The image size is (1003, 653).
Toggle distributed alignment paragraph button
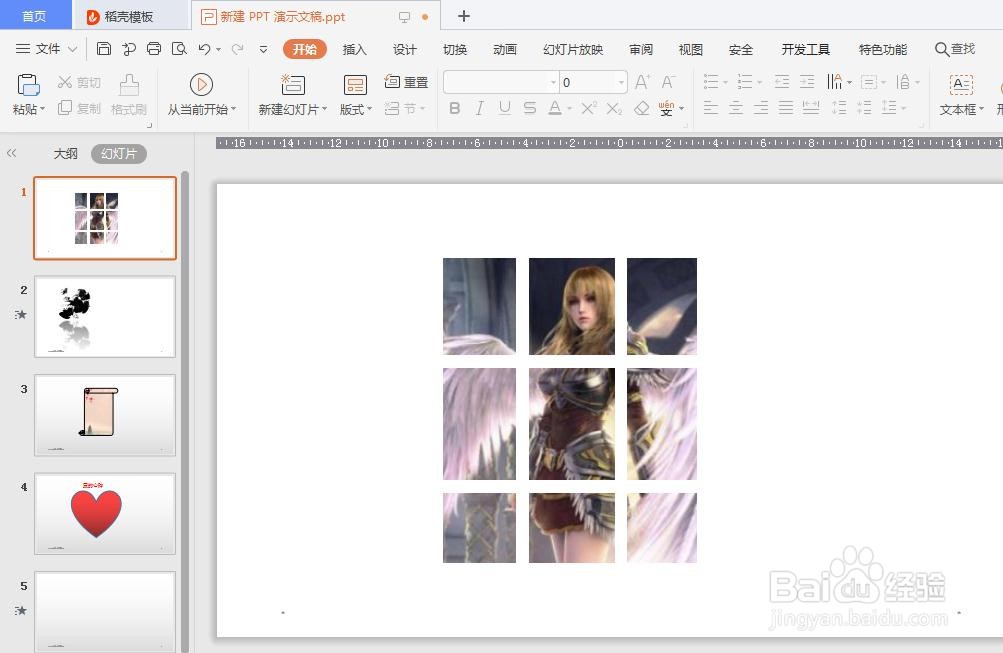(810, 107)
